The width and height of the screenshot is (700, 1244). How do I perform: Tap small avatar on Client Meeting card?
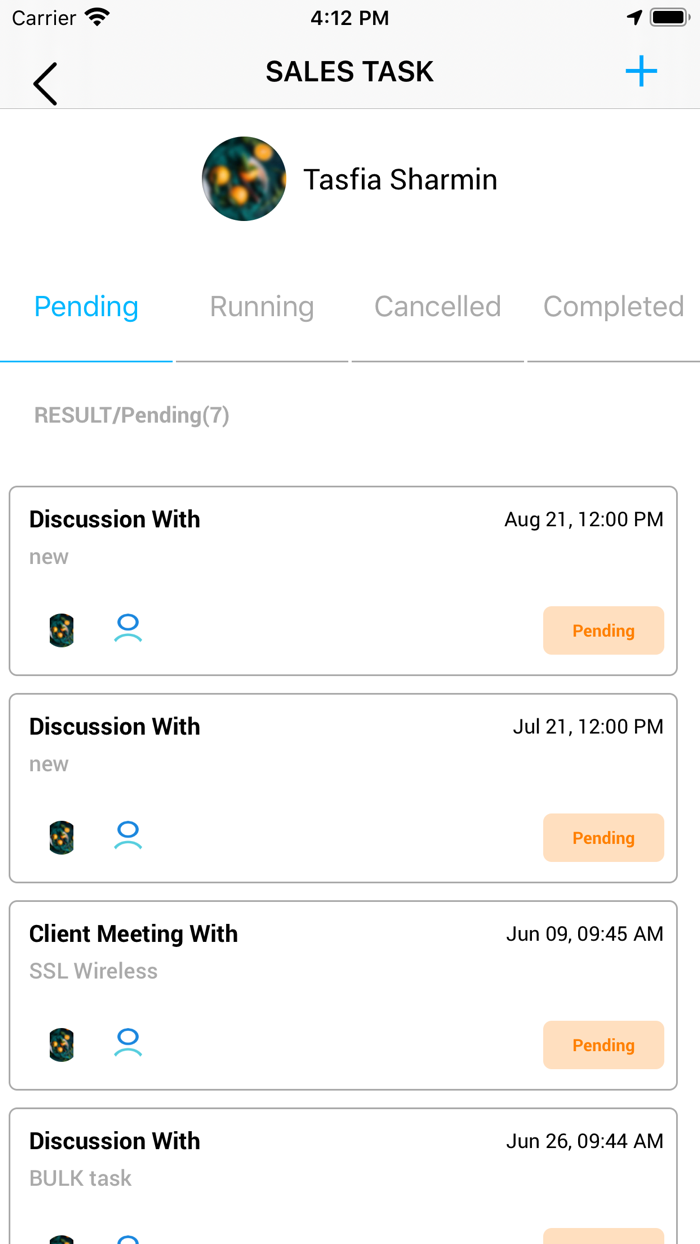point(62,1044)
